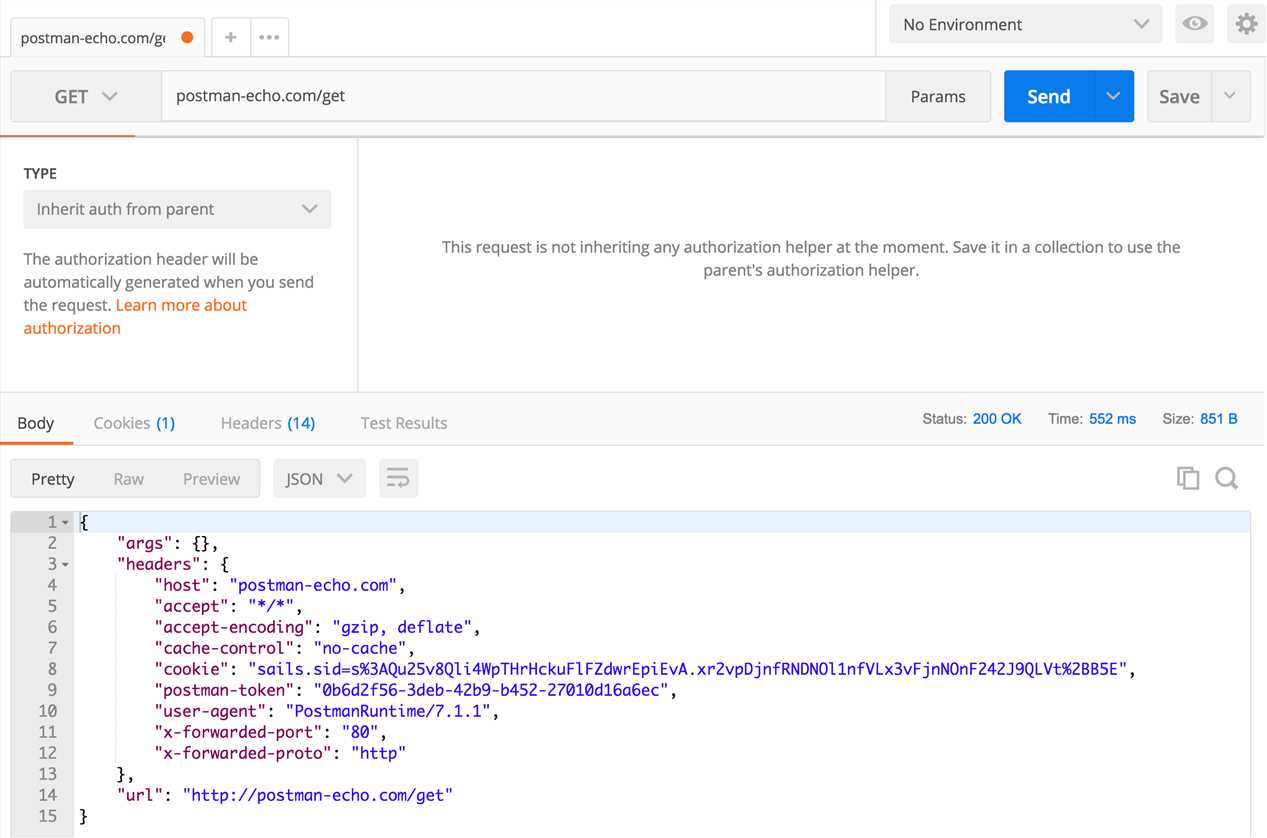
Task: Click the "args" key on line 2
Action: pyautogui.click(x=147, y=543)
